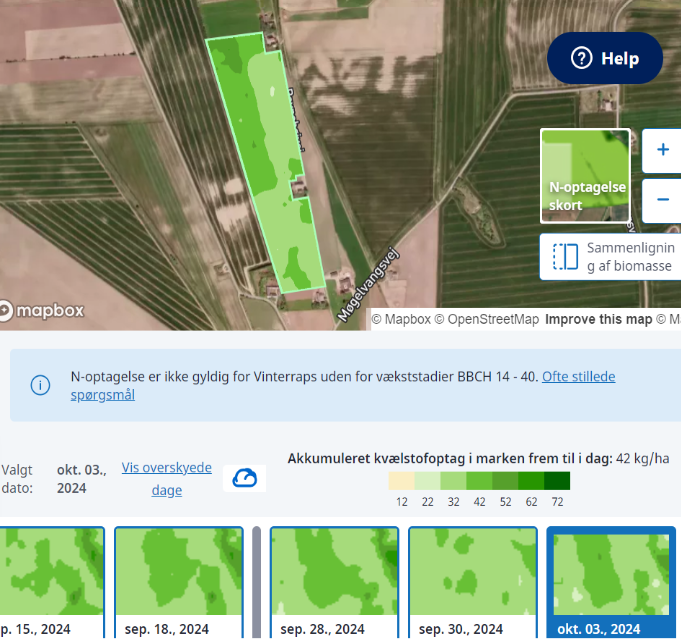The width and height of the screenshot is (681, 639).
Task: Click the mapbox logo
Action: coord(42,311)
